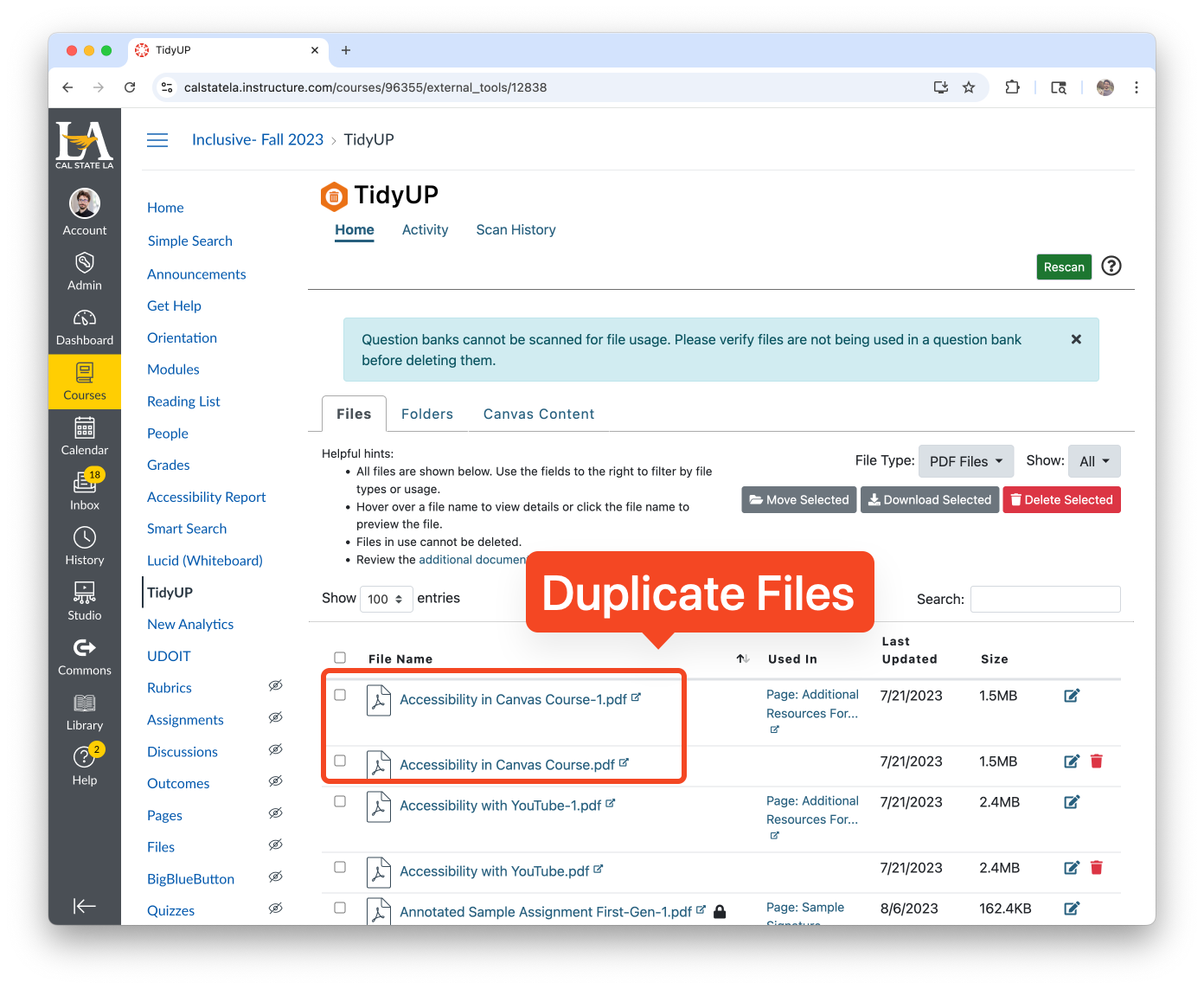Viewport: 1204px width, 989px height.
Task: Edit Accessibility in Canvas Course.pdf via pencil icon
Action: coord(1071,761)
